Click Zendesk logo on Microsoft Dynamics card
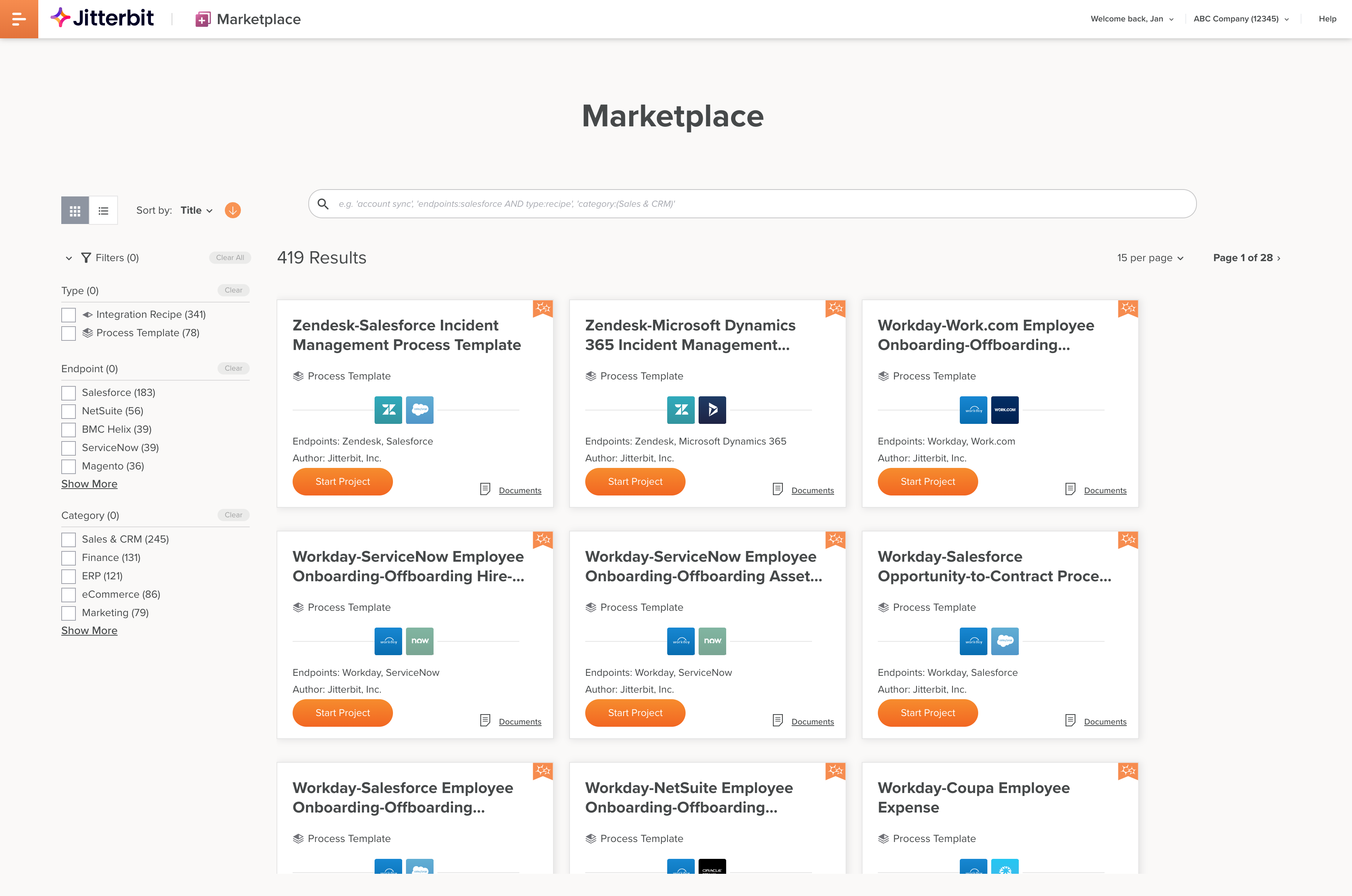 coord(681,410)
